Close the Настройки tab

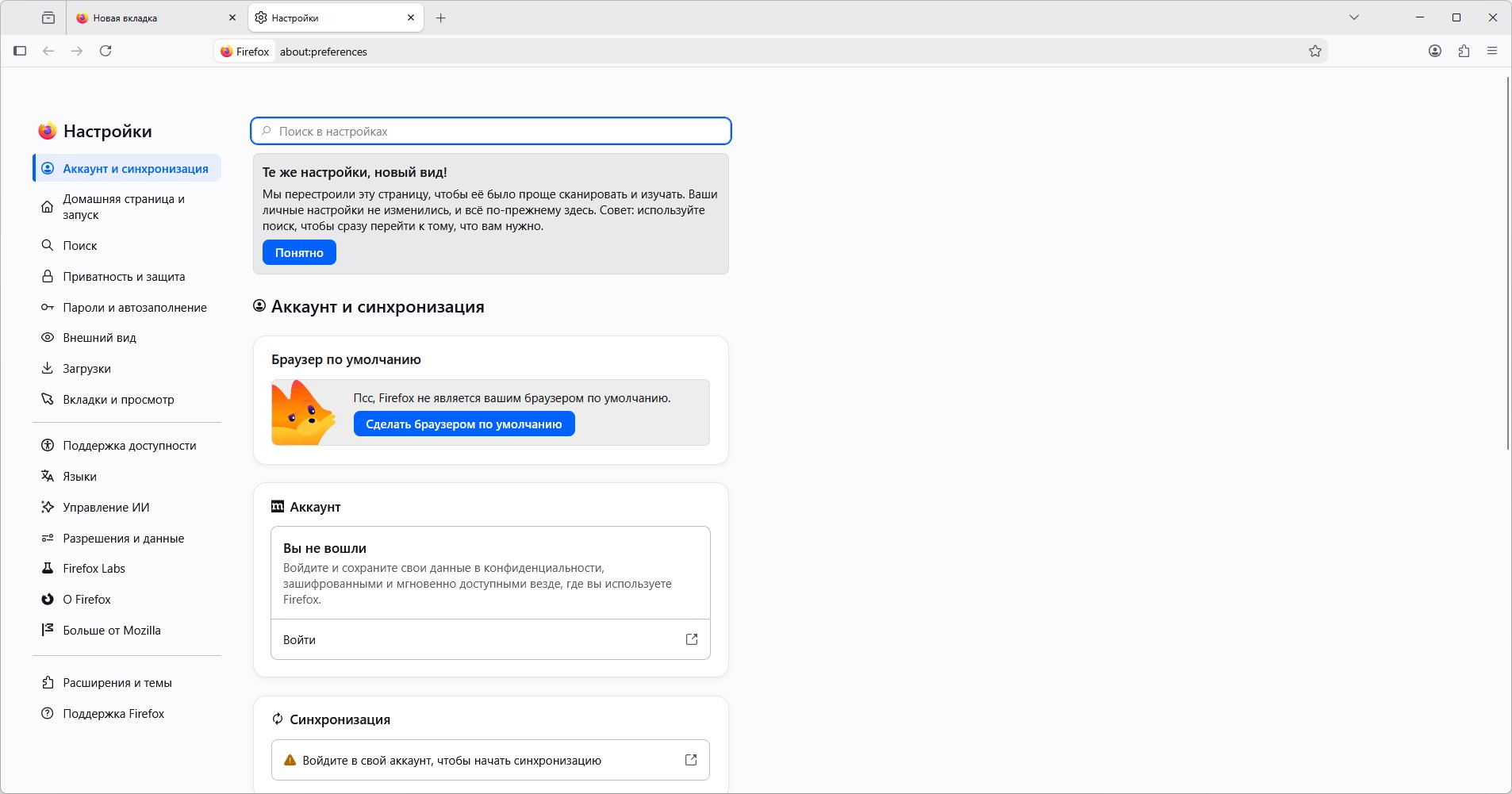point(411,17)
